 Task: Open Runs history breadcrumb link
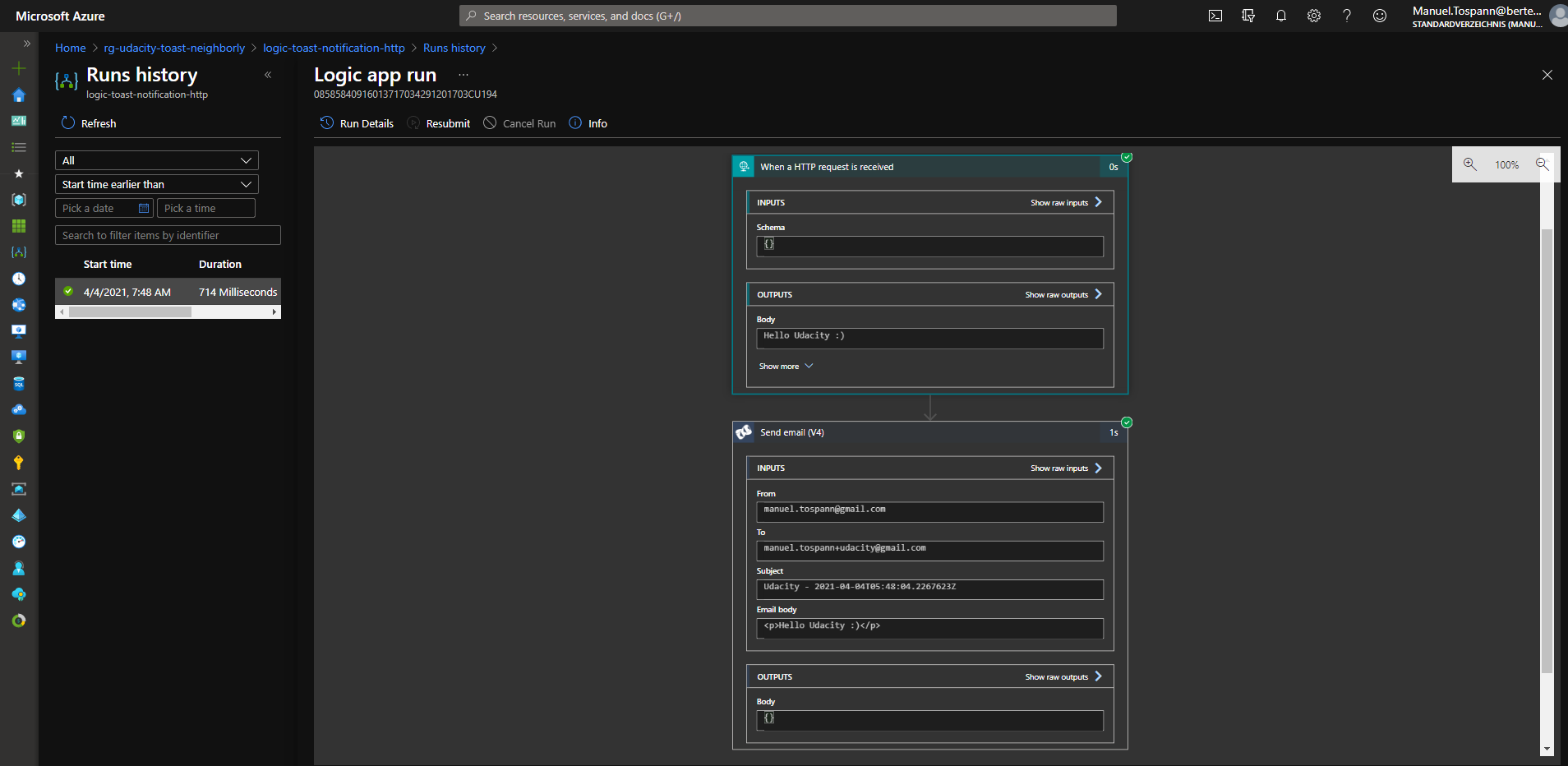click(x=454, y=48)
